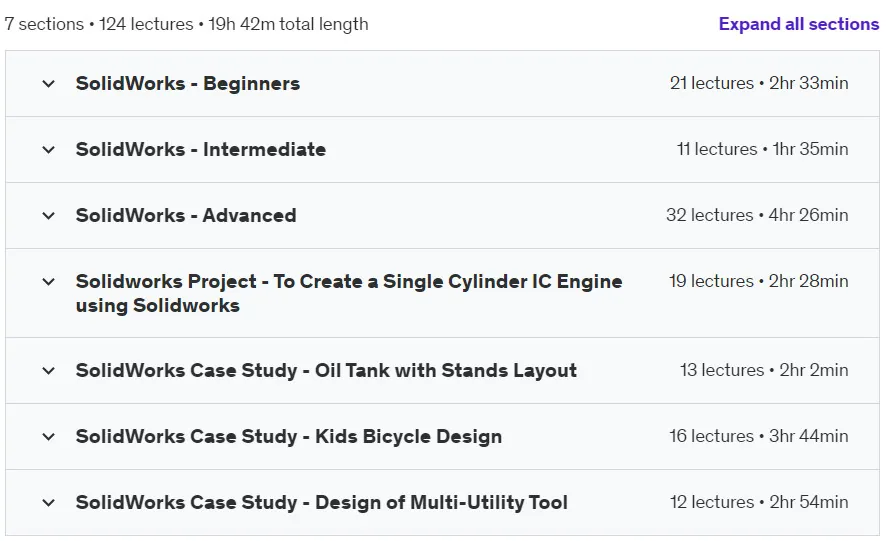Expand the Oil Tank with Stands chevron

[49, 371]
